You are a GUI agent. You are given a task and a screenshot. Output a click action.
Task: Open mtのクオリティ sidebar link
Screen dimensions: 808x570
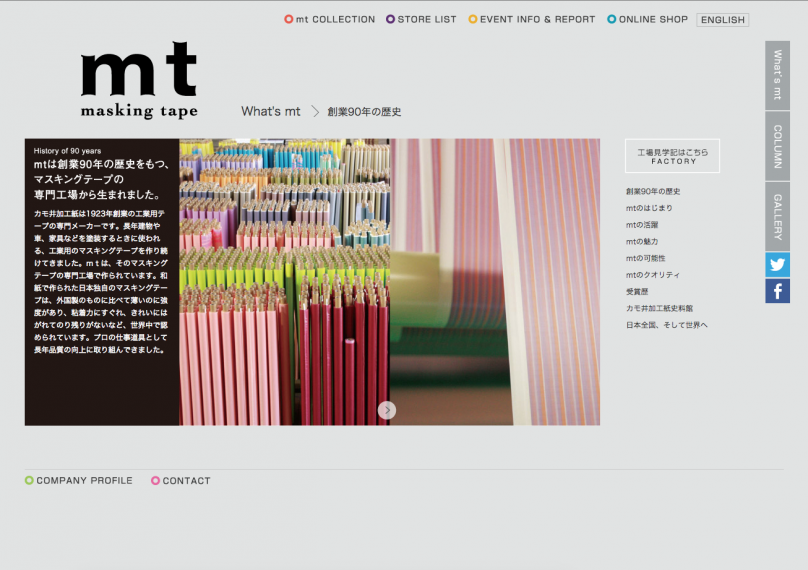653,275
